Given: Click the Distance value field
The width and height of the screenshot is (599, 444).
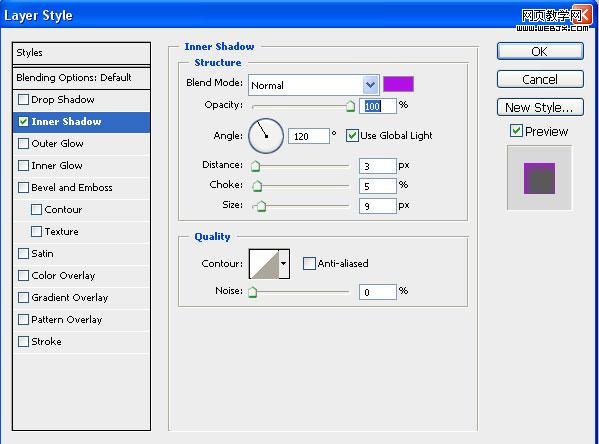Looking at the screenshot, I should (x=378, y=166).
